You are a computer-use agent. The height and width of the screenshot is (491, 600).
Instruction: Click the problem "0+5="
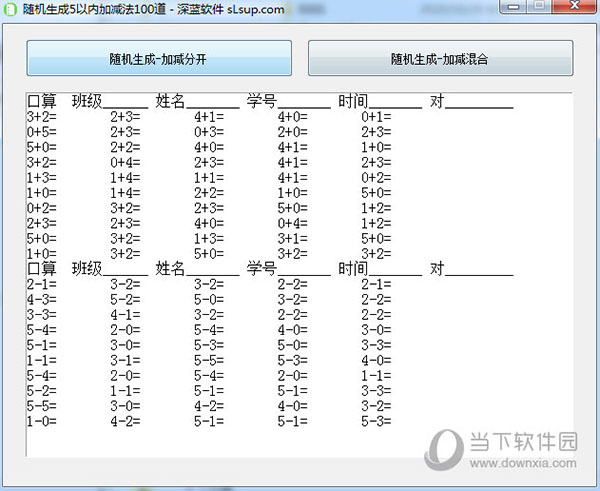pyautogui.click(x=42, y=132)
